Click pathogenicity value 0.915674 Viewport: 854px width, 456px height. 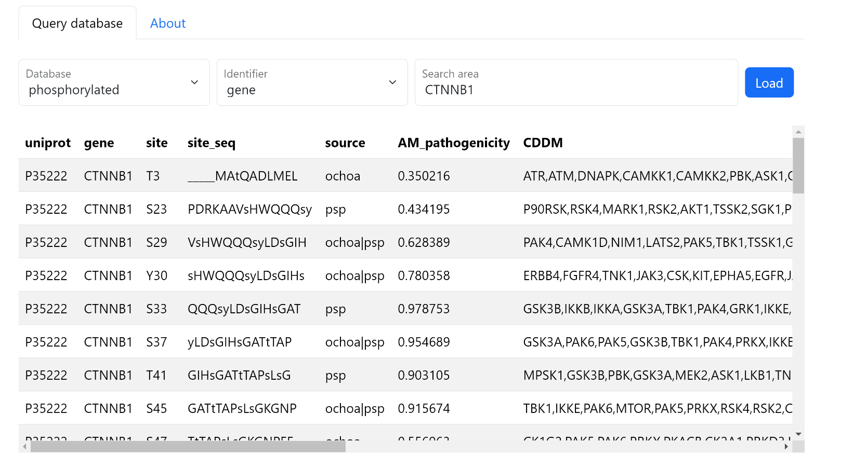(424, 409)
